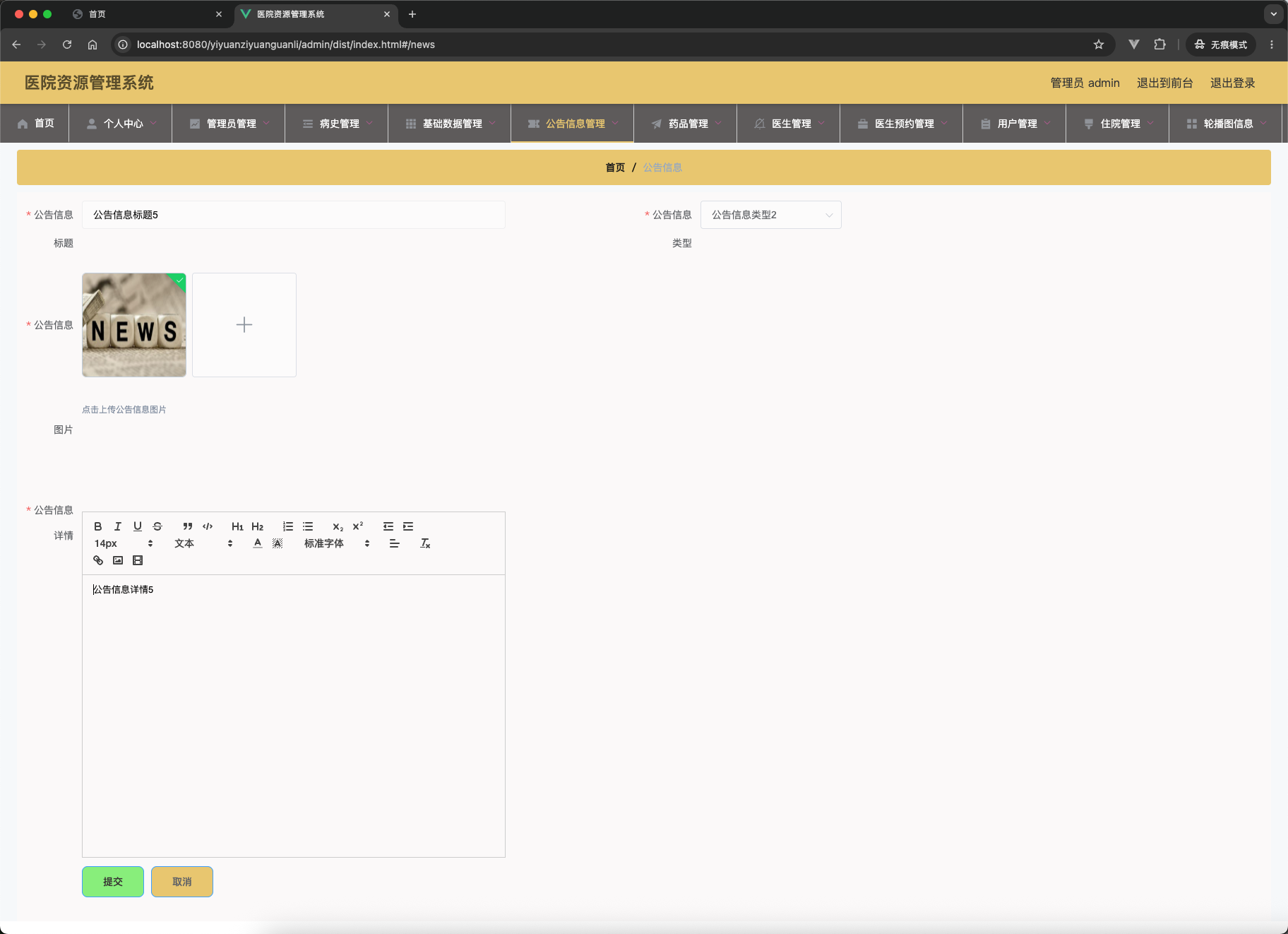Insert a hyperlink in the editor
Screen dimensions: 1288x934
click(98, 560)
